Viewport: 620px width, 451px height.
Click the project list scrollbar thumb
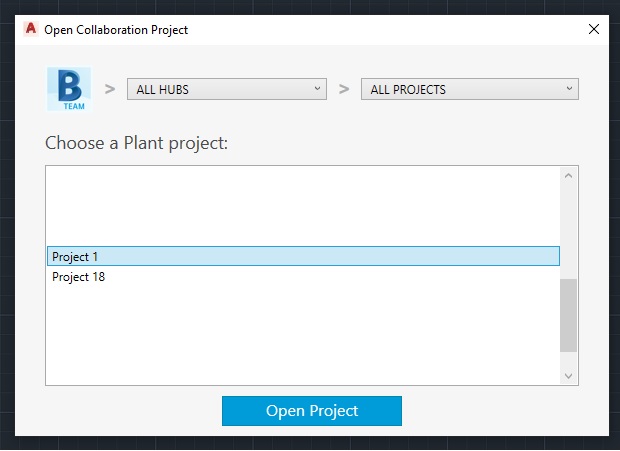569,315
